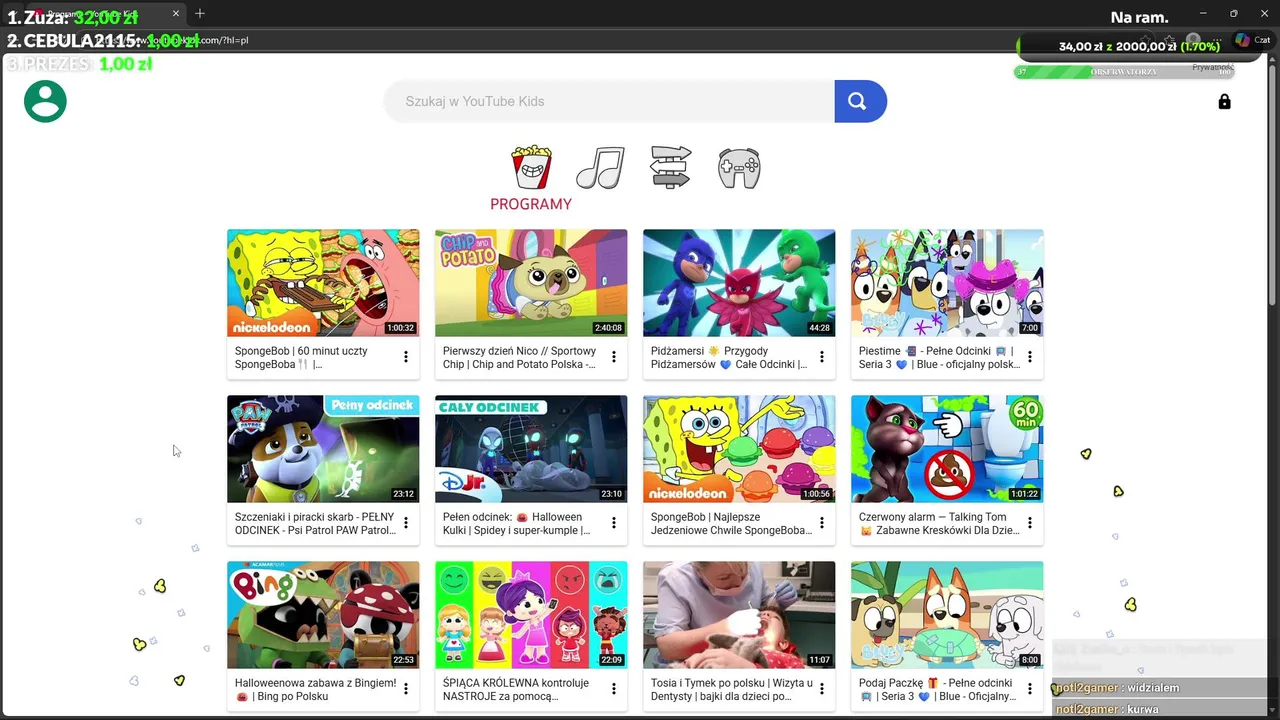This screenshot has width=1280, height=720.
Task: Play the Podaj Paczkę Bluey thumbnail
Action: coord(947,615)
